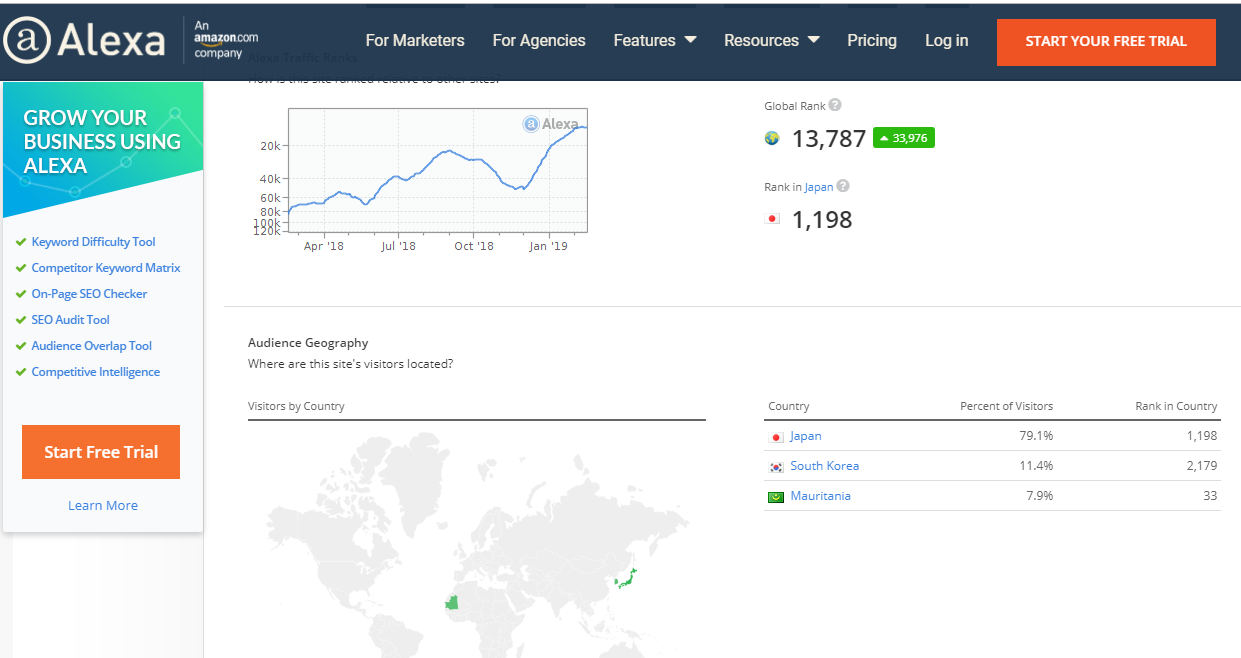The height and width of the screenshot is (658, 1241).
Task: Click the orange Start Free Trial sidebar button
Action: [101, 452]
